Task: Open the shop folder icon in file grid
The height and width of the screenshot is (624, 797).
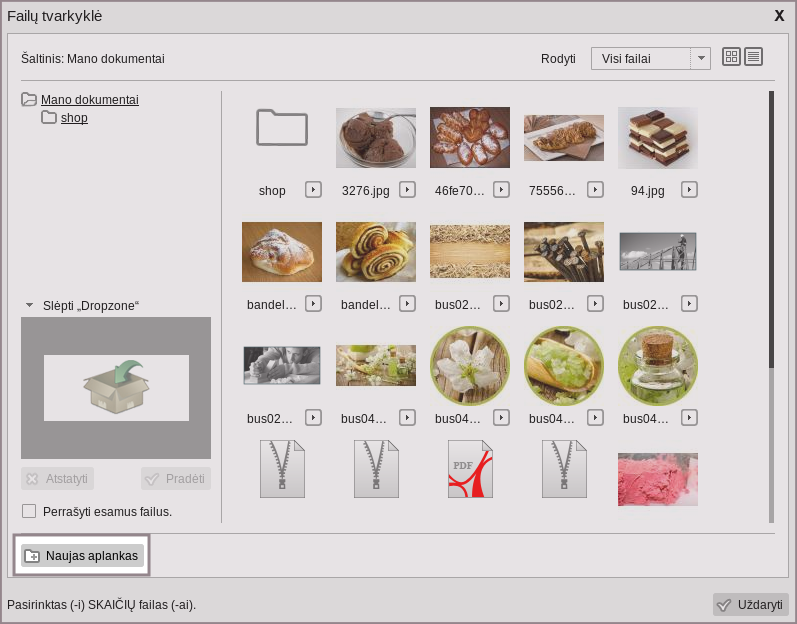Action: click(x=282, y=128)
